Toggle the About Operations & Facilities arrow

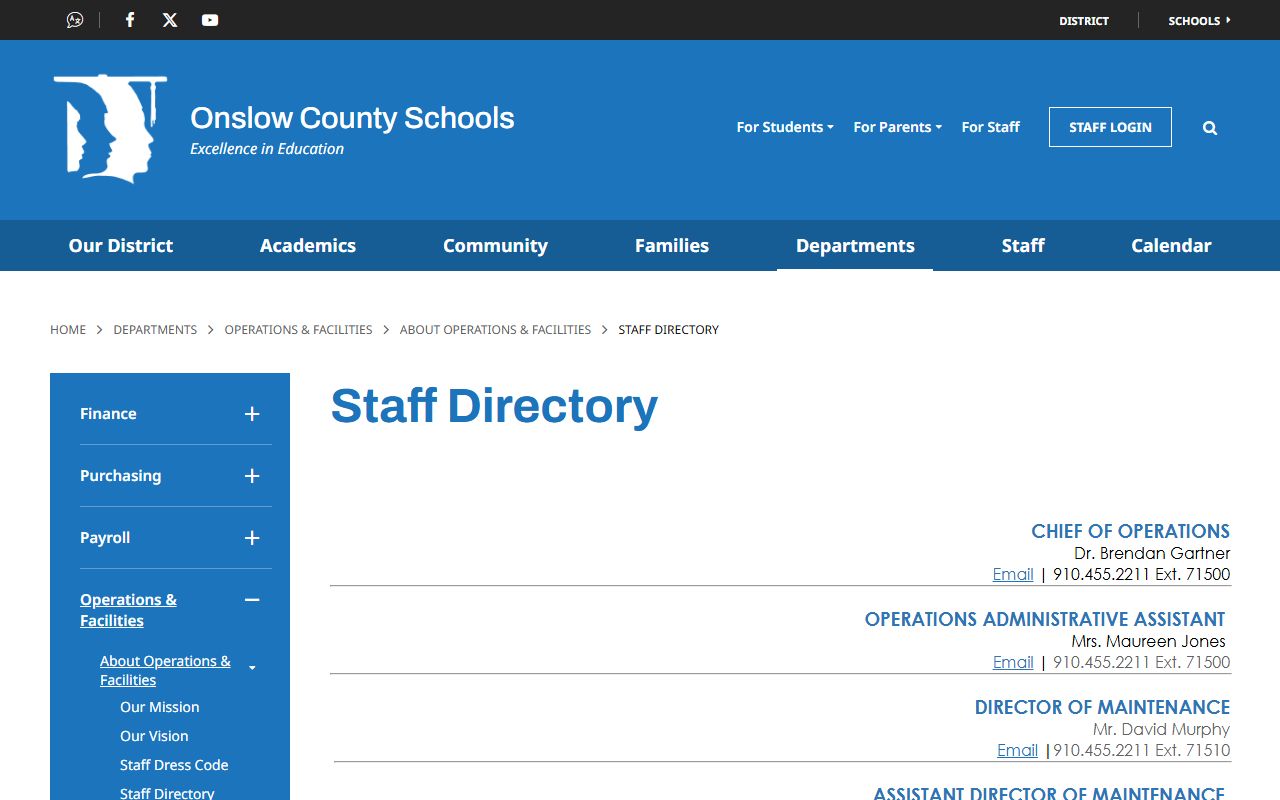coord(252,668)
